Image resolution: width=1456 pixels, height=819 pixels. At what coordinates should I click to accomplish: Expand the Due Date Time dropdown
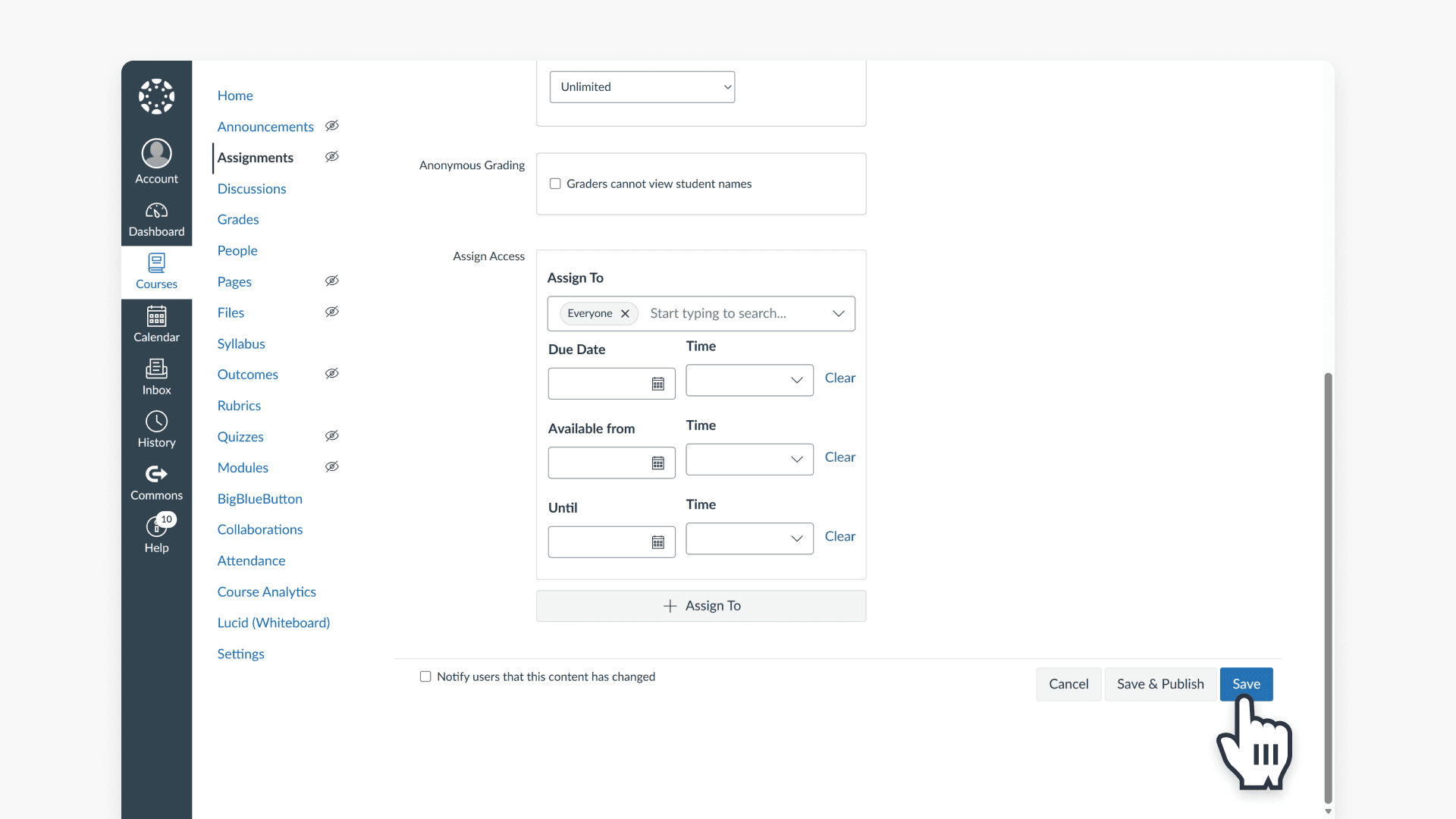tap(796, 380)
